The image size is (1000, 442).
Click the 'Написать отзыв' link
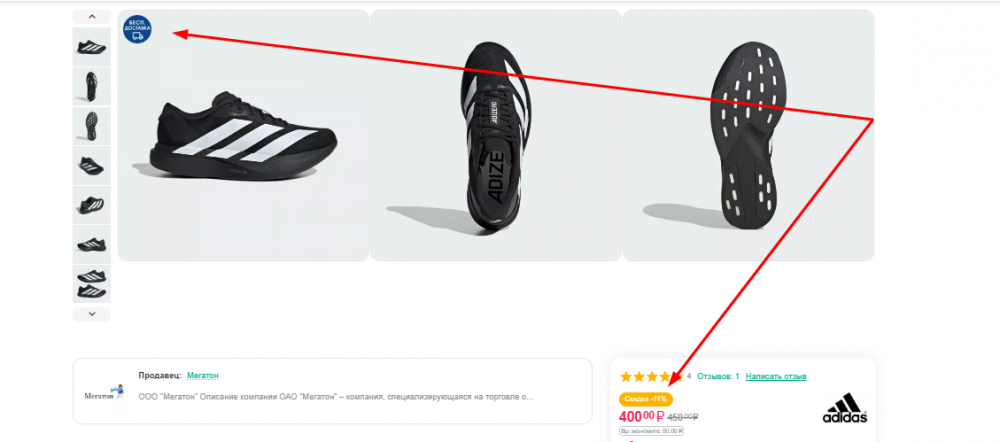pos(776,376)
